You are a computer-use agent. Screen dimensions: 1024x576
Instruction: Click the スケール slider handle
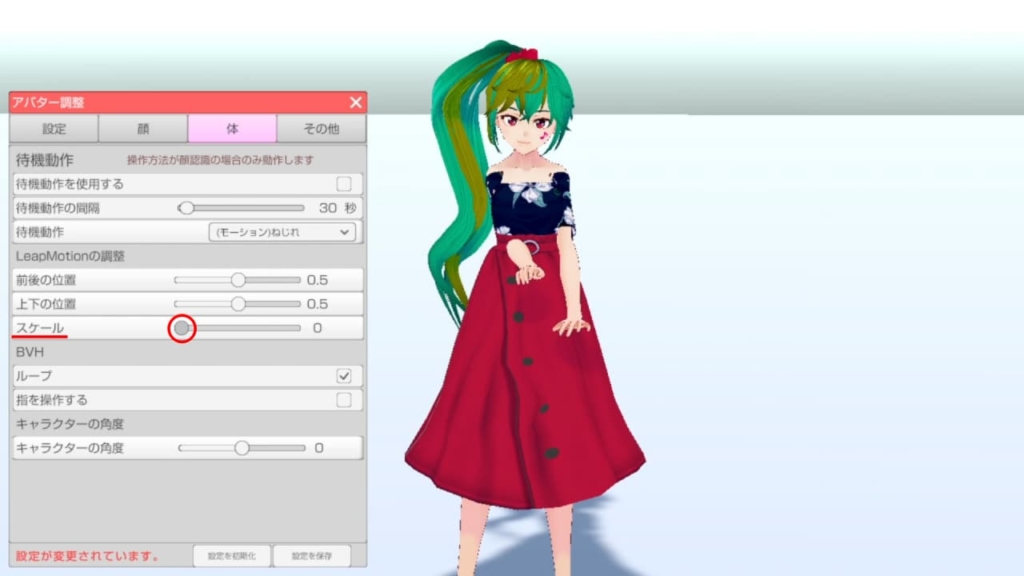click(182, 328)
